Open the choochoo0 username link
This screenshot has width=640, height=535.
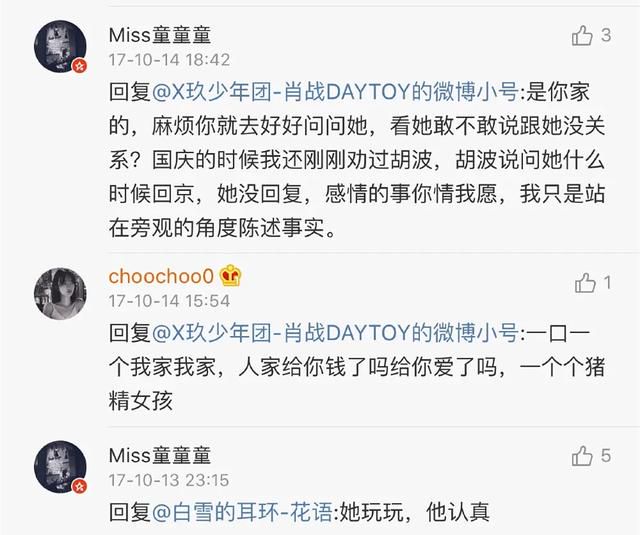pos(161,276)
